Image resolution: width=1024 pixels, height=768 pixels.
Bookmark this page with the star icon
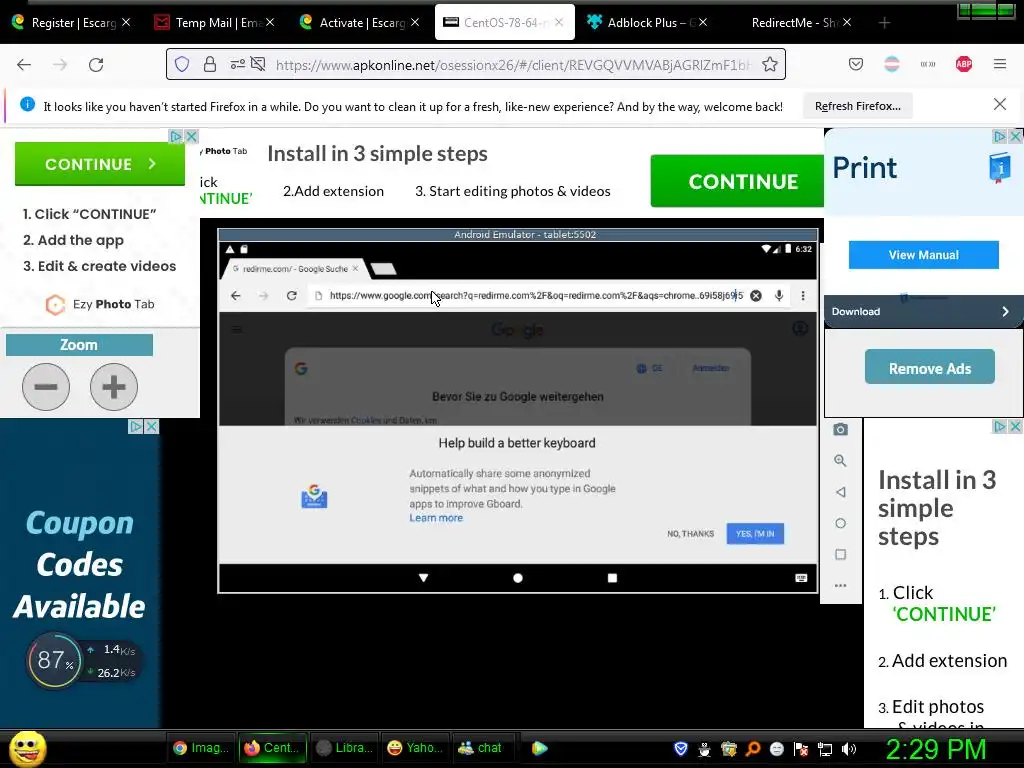pos(770,64)
